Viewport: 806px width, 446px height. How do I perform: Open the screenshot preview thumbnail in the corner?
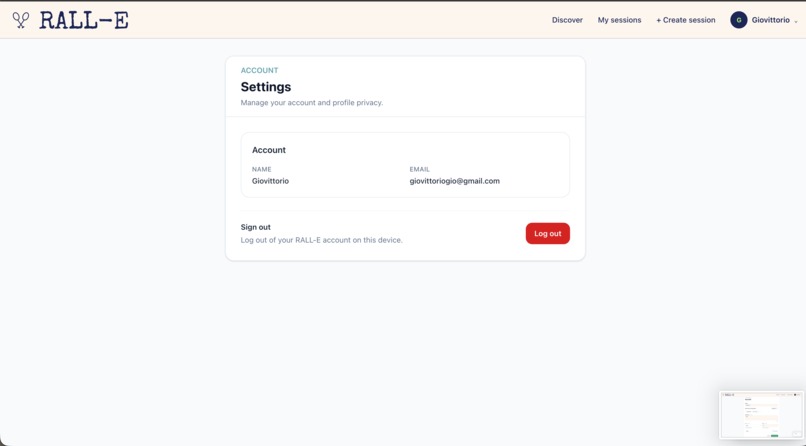click(x=761, y=415)
